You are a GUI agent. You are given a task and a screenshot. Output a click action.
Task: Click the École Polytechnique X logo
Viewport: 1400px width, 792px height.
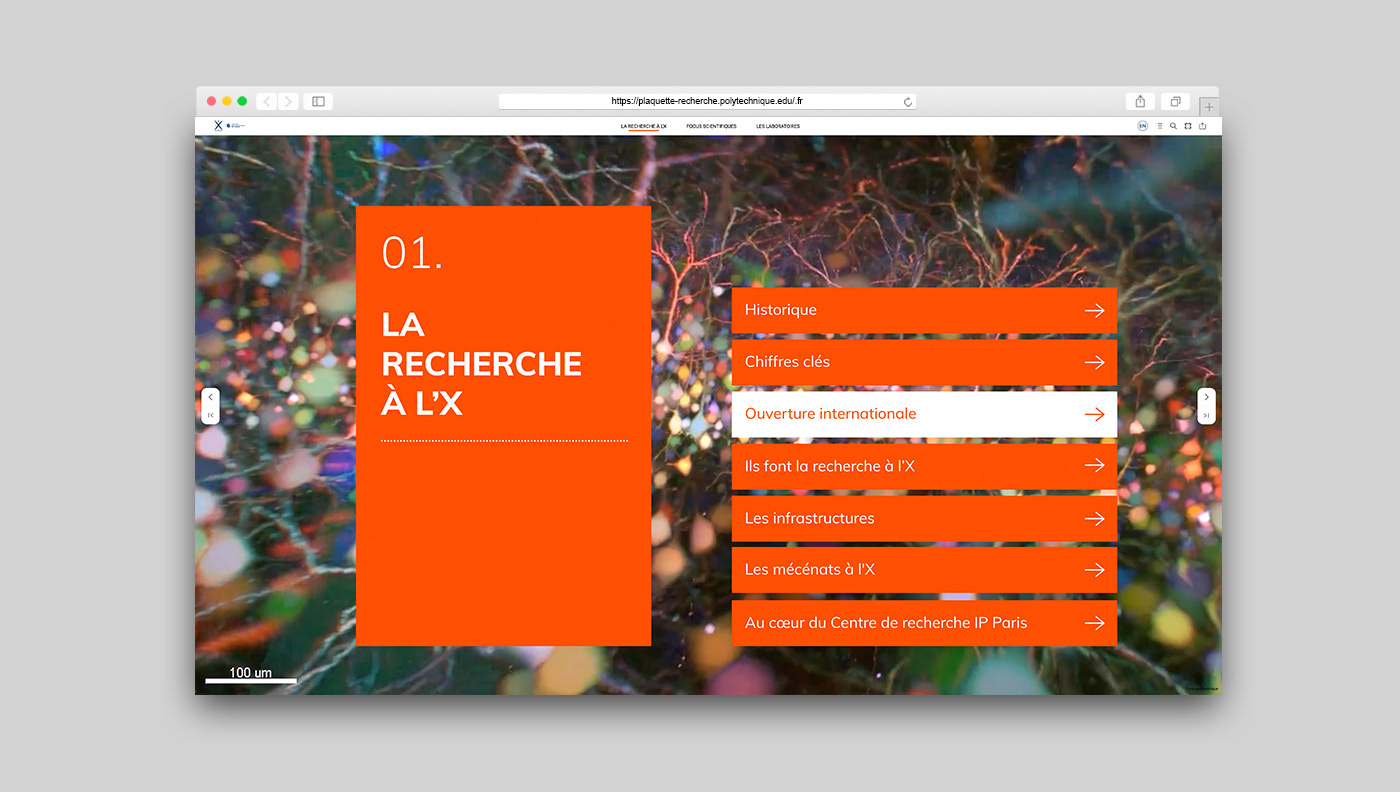[x=218, y=126]
